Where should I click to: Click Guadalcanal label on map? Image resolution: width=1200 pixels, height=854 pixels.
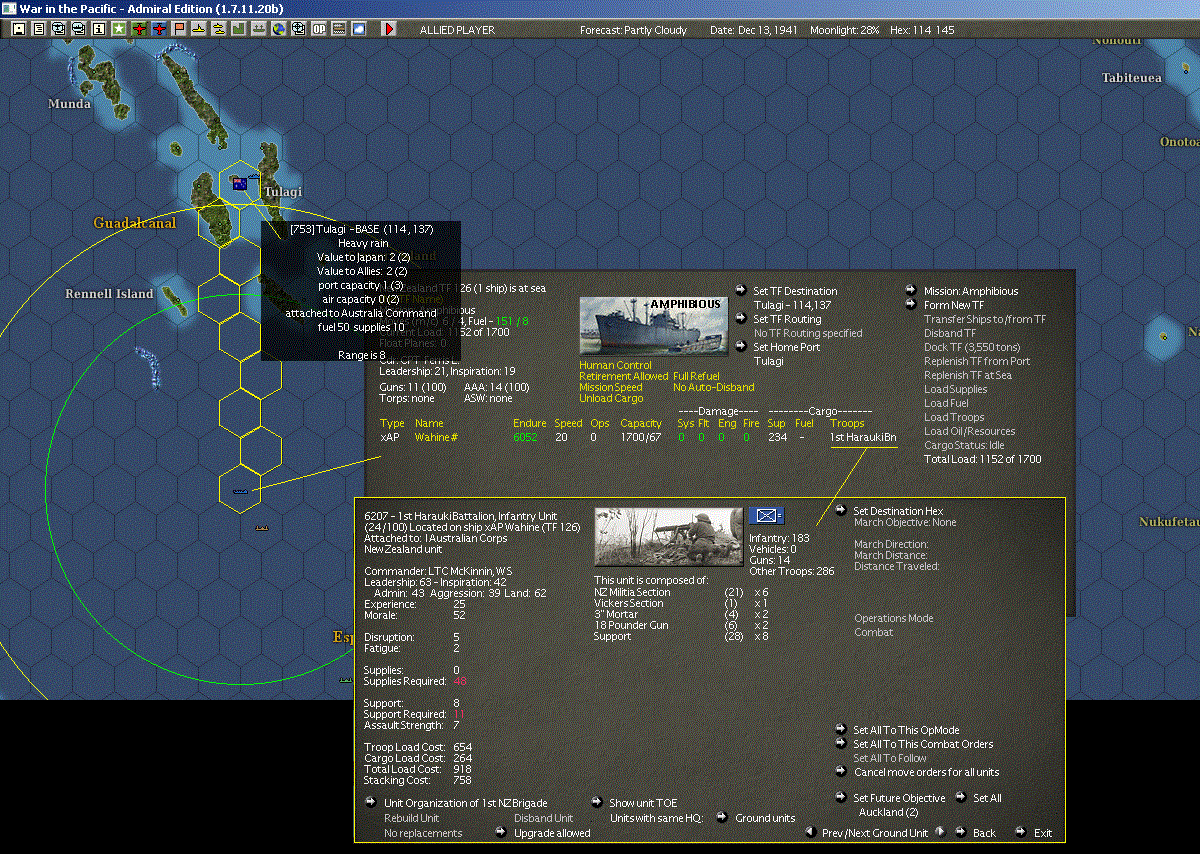click(135, 223)
